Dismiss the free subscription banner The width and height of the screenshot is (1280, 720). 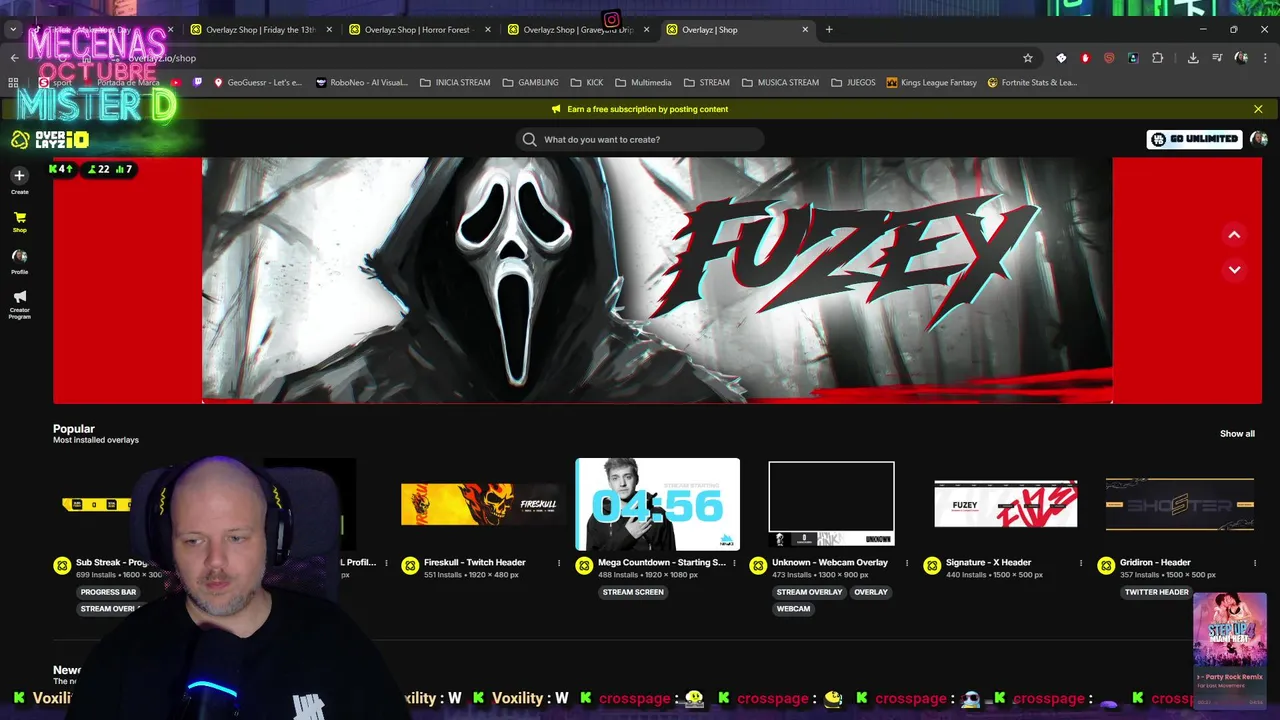[1258, 109]
